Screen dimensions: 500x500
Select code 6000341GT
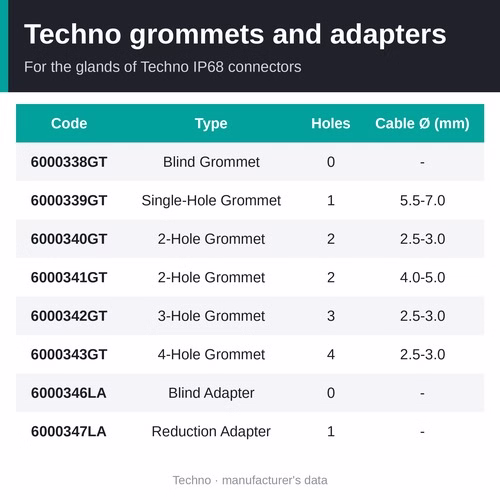click(x=69, y=278)
